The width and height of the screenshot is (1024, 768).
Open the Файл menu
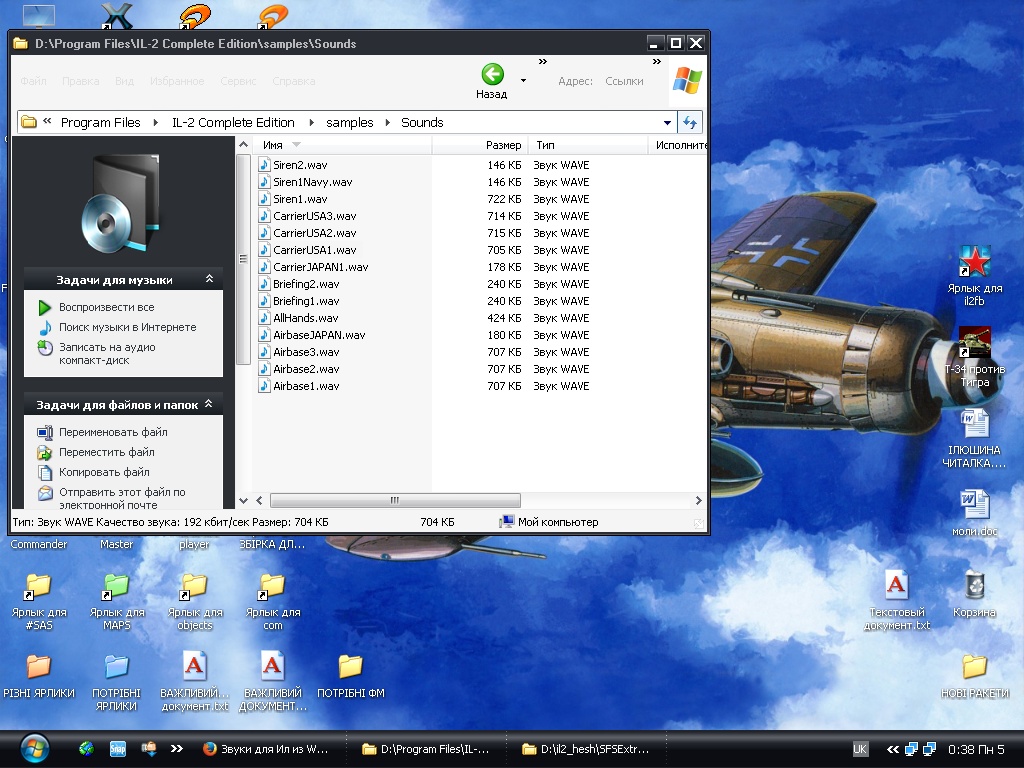pos(33,81)
